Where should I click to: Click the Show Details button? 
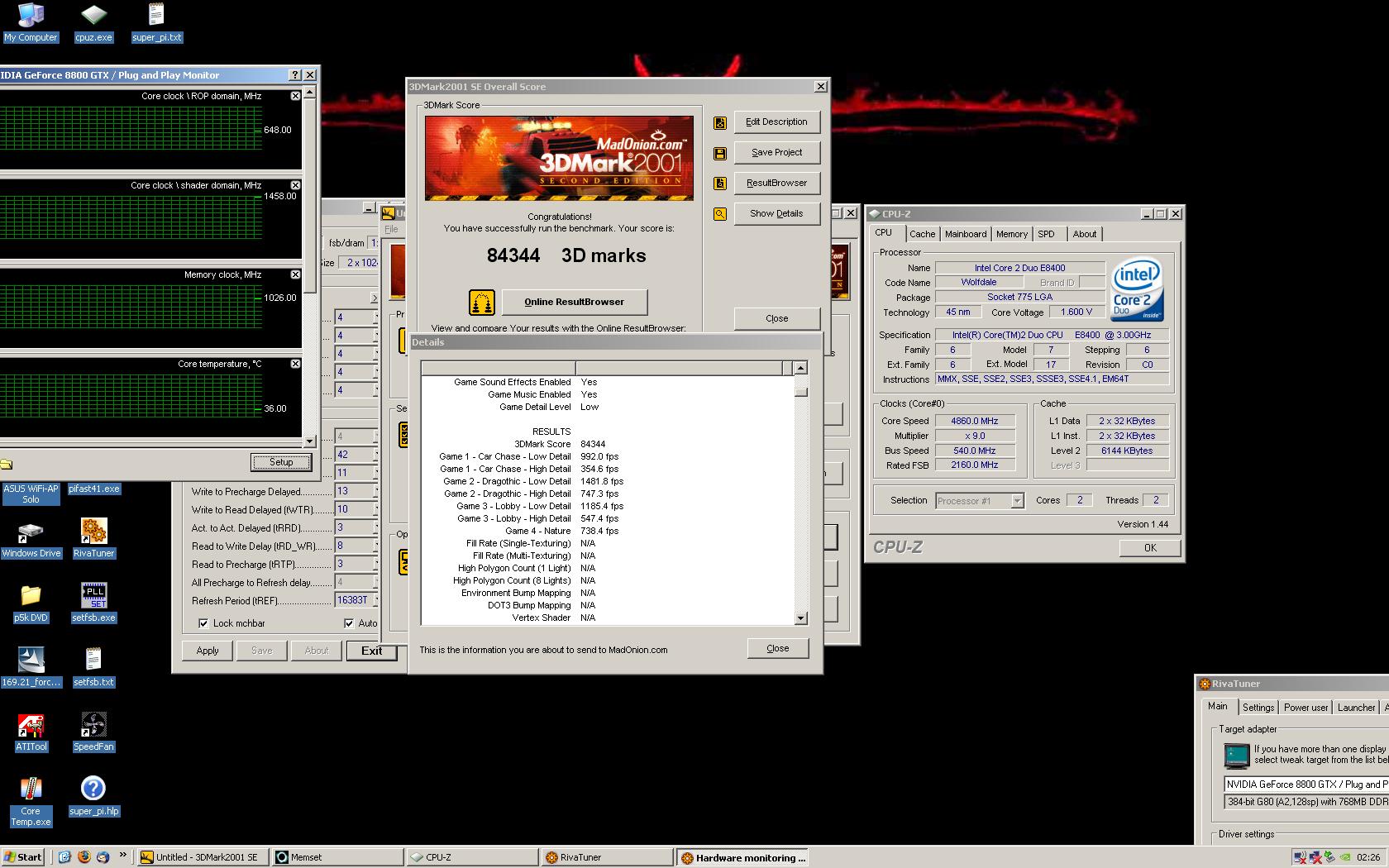click(x=776, y=213)
